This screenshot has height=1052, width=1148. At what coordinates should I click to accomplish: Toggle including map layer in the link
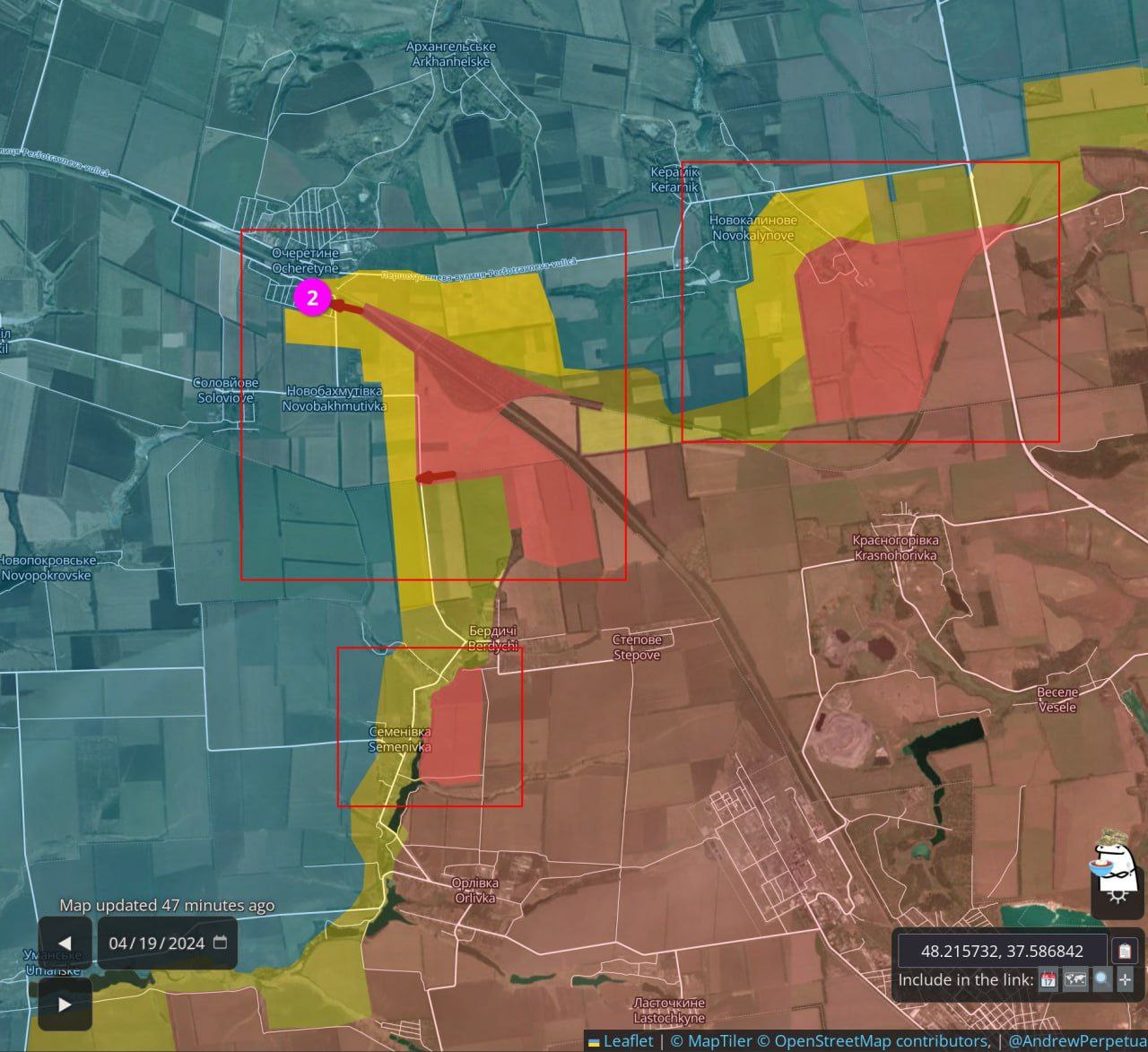point(1074,979)
